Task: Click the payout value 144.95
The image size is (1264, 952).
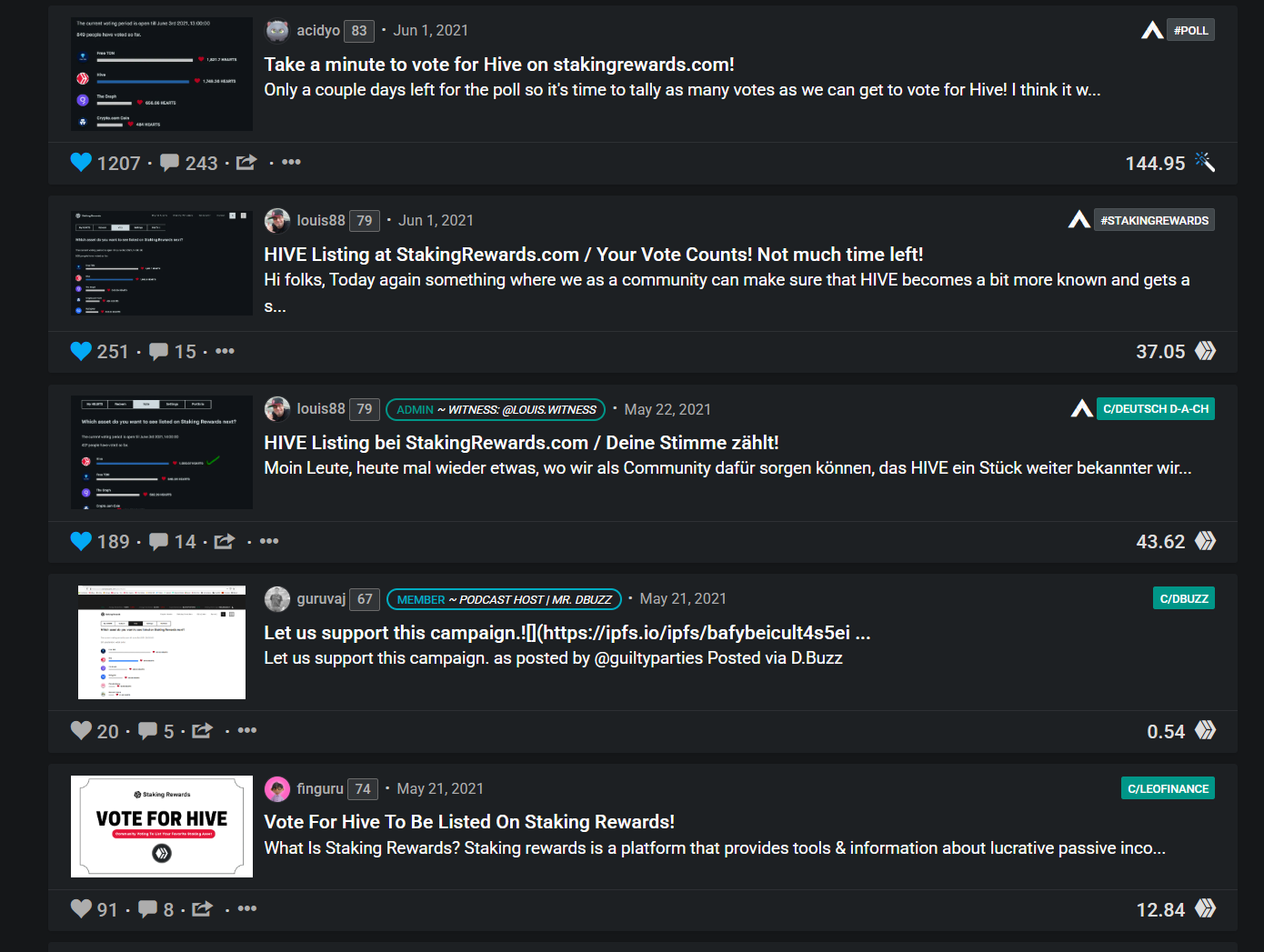Action: click(x=1155, y=163)
